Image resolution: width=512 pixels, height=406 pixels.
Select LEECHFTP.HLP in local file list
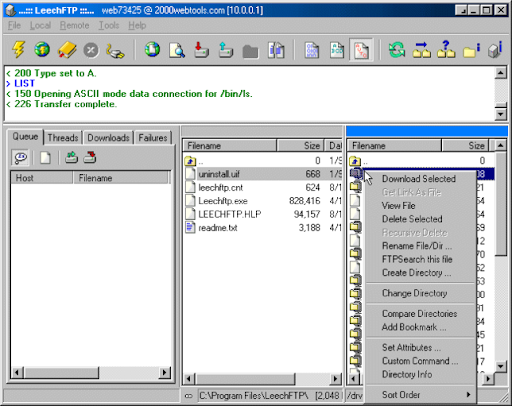pos(262,214)
